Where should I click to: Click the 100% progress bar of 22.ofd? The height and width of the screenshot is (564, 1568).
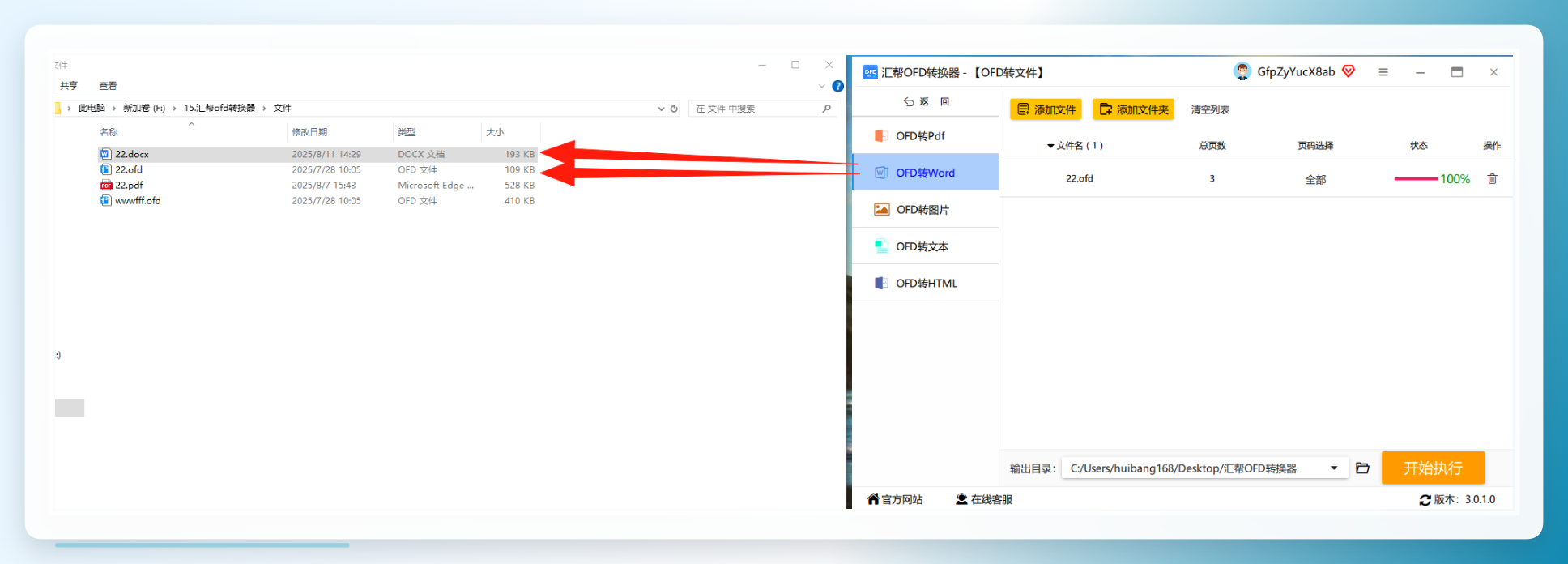(x=1416, y=179)
